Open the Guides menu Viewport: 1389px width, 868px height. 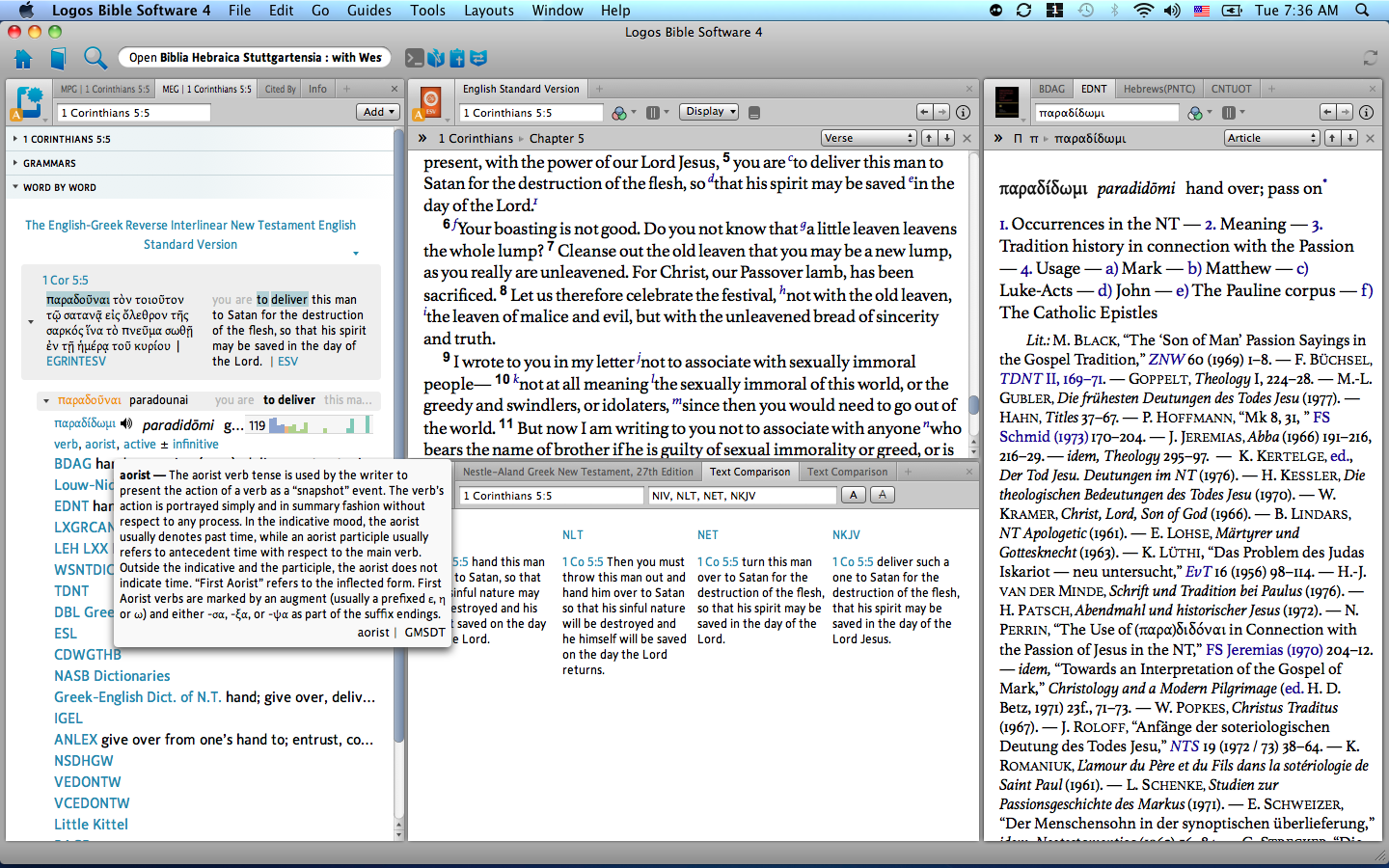tap(369, 11)
